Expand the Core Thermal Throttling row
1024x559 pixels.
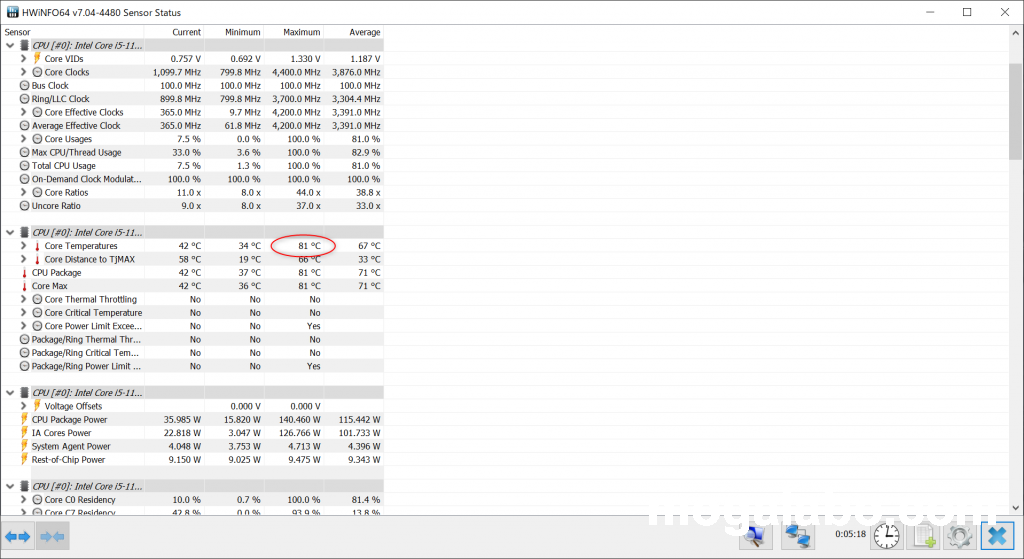pos(24,300)
